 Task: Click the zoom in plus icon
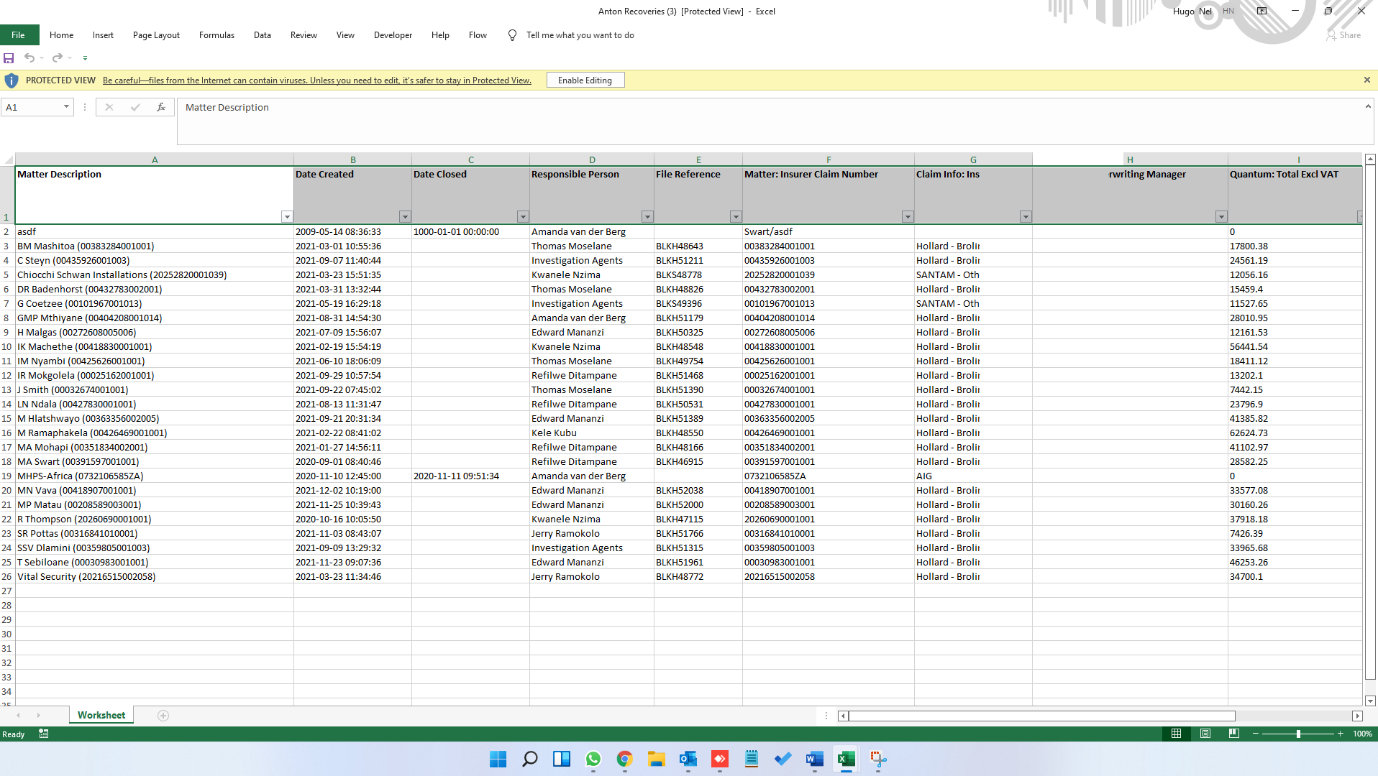click(x=1340, y=734)
